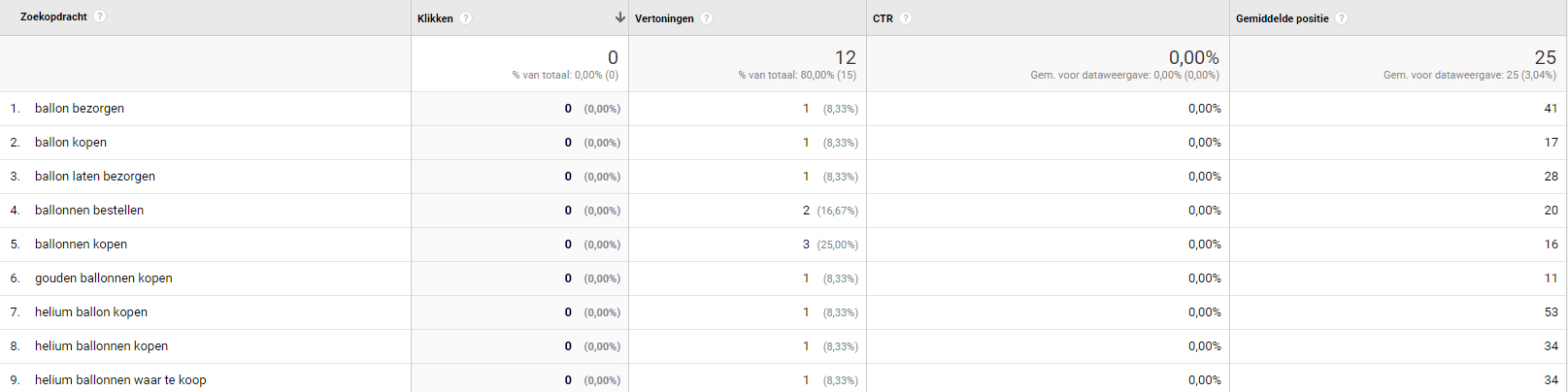Click the help icon beside Klikken

click(x=466, y=18)
